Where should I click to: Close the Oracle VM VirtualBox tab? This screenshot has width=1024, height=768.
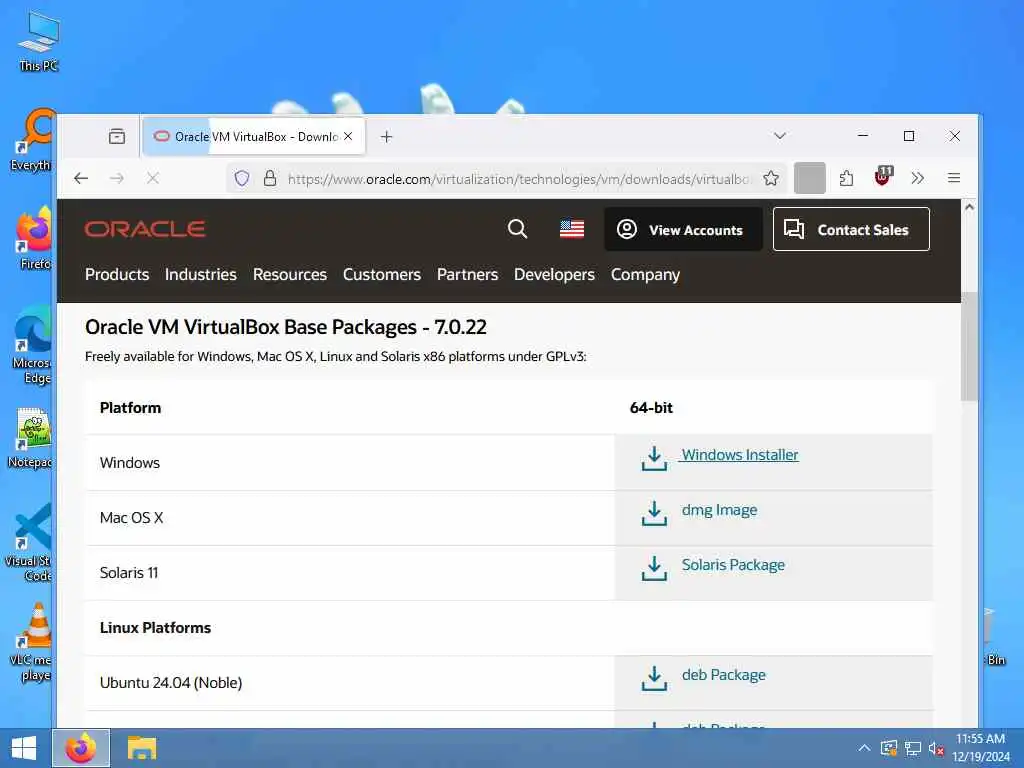348,136
